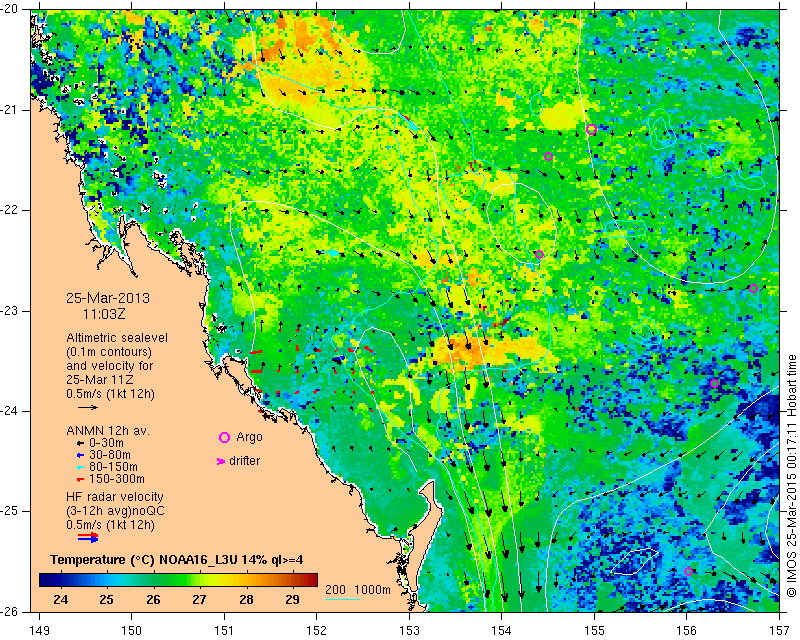Click the magenta drifter legend symbol
This screenshot has height=640, width=800.
(221, 461)
